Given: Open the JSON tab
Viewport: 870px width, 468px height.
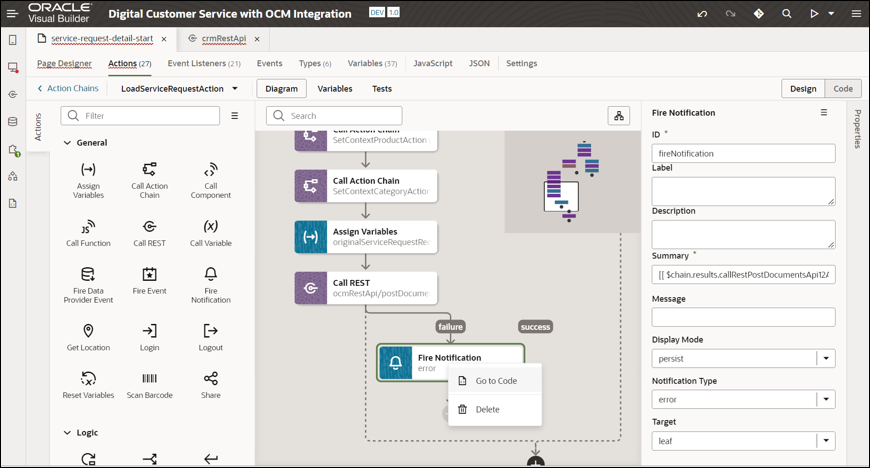Looking at the screenshot, I should pos(479,63).
